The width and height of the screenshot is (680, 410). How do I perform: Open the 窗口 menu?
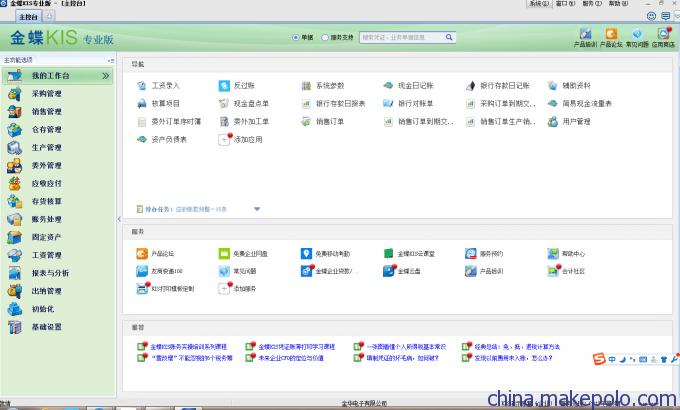(x=566, y=3)
